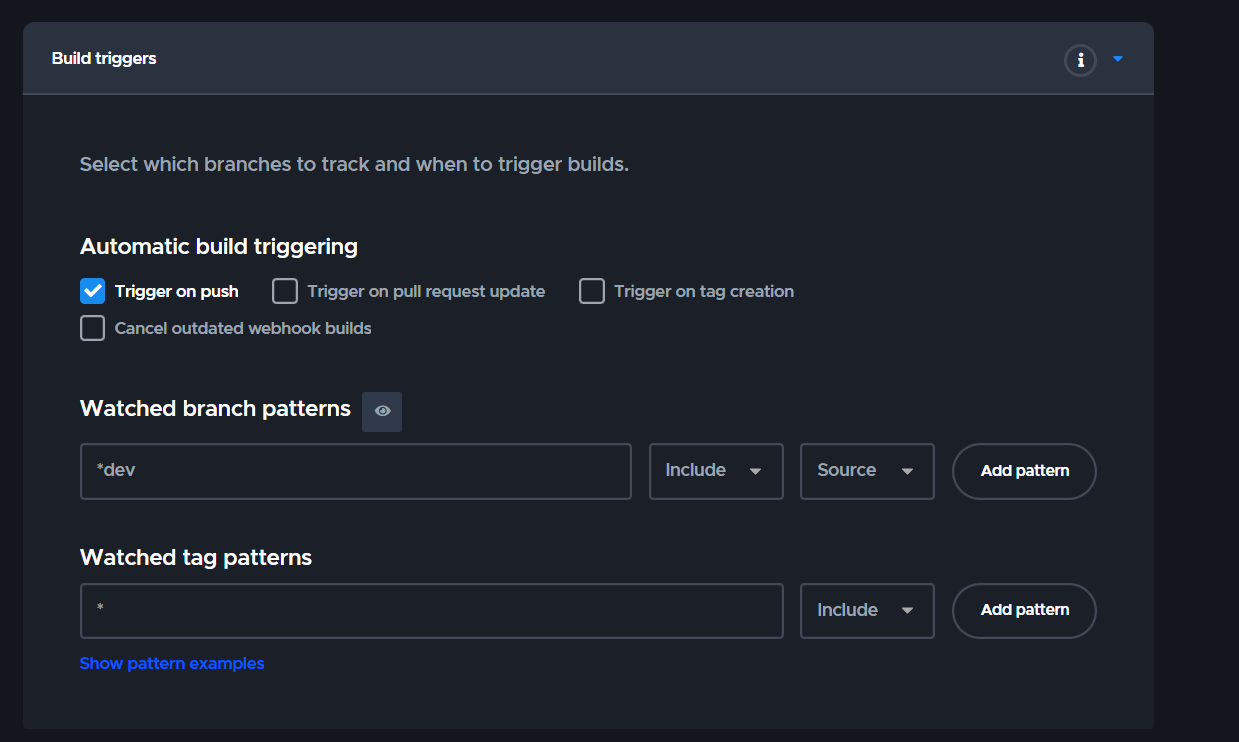Click Add pattern next to tag patterns
This screenshot has width=1239, height=742.
click(x=1023, y=611)
